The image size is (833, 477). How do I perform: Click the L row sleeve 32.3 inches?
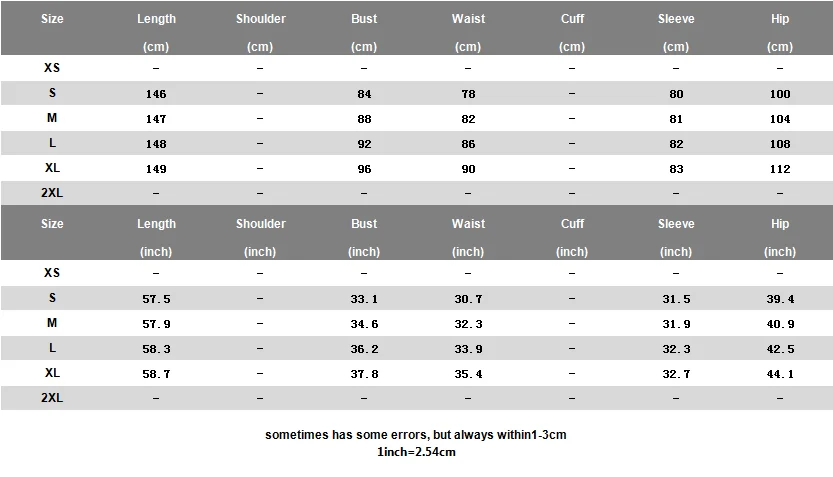point(676,349)
